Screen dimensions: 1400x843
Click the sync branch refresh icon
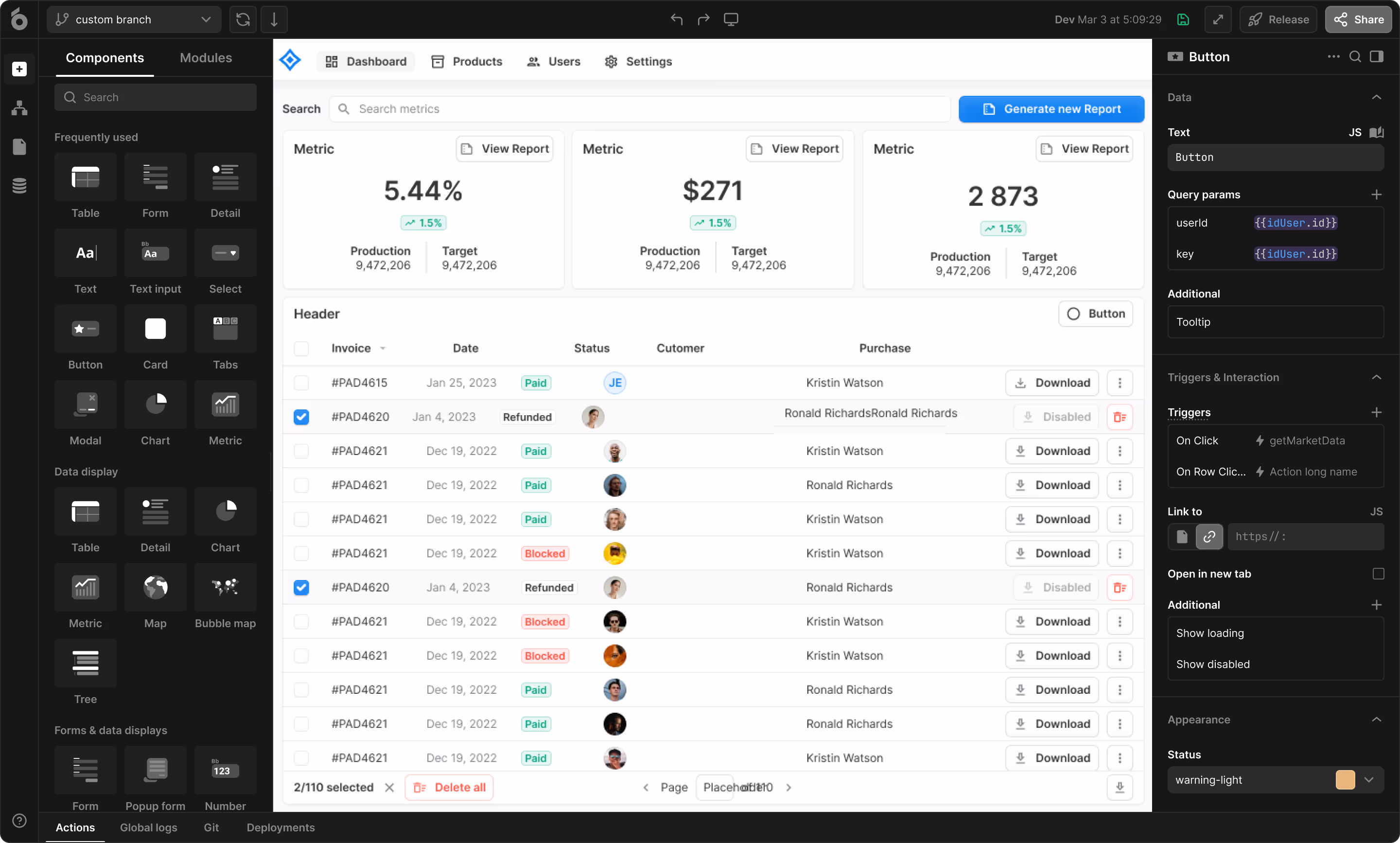[243, 19]
